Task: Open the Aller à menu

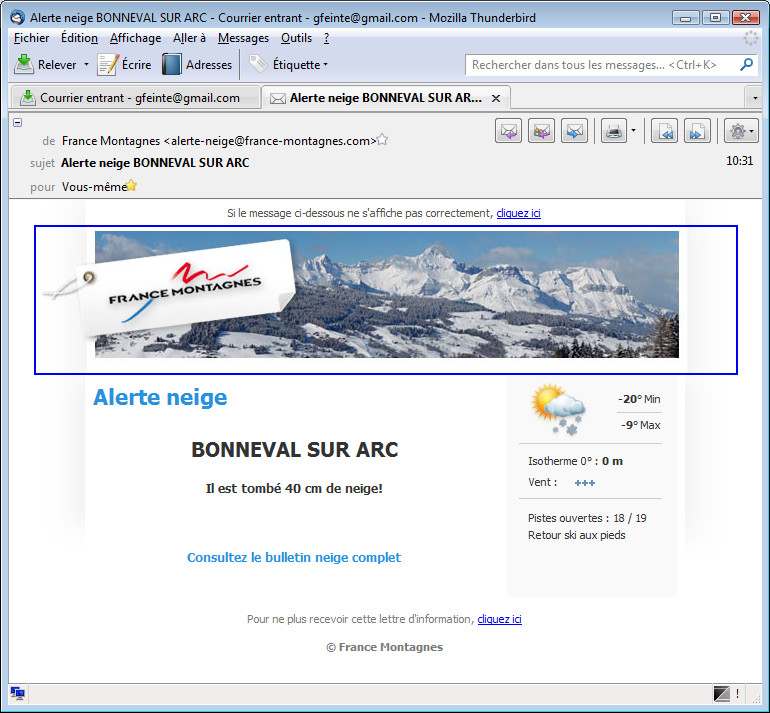Action: (189, 38)
